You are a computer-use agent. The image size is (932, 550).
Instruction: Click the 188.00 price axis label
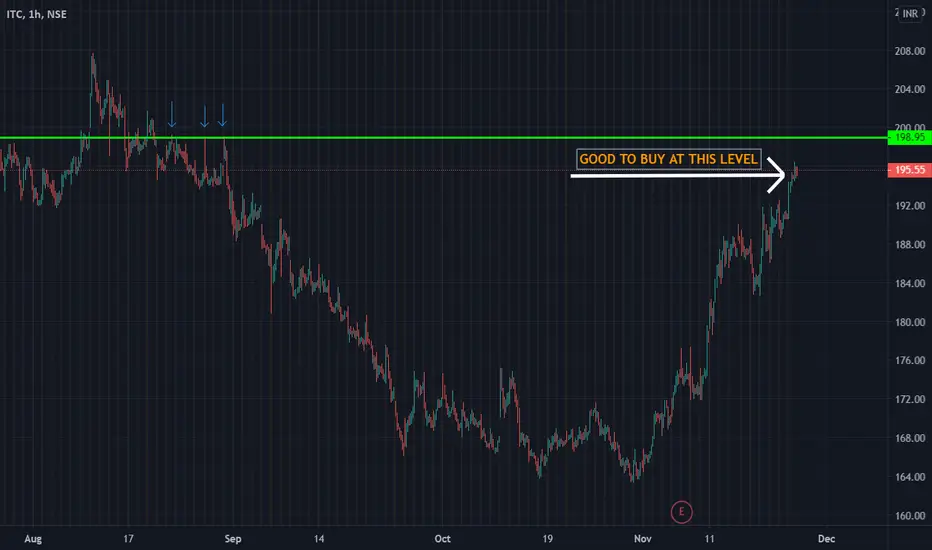tap(909, 244)
